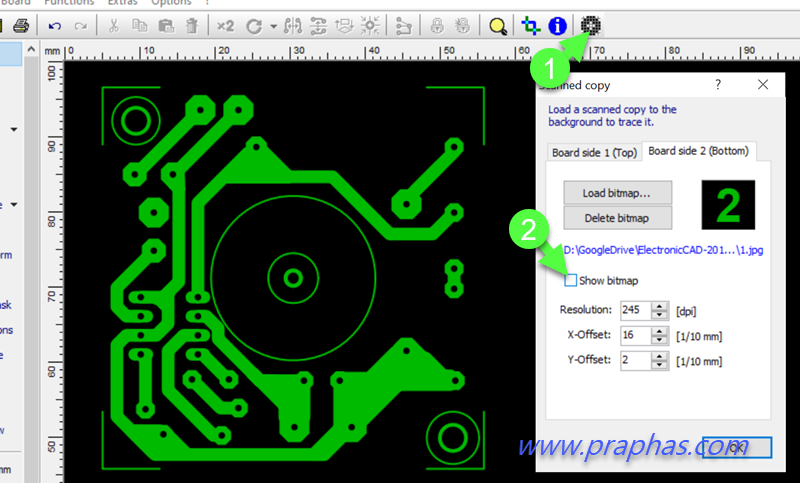Click the magnifier zoom icon
The height and width of the screenshot is (483, 800).
(x=497, y=25)
